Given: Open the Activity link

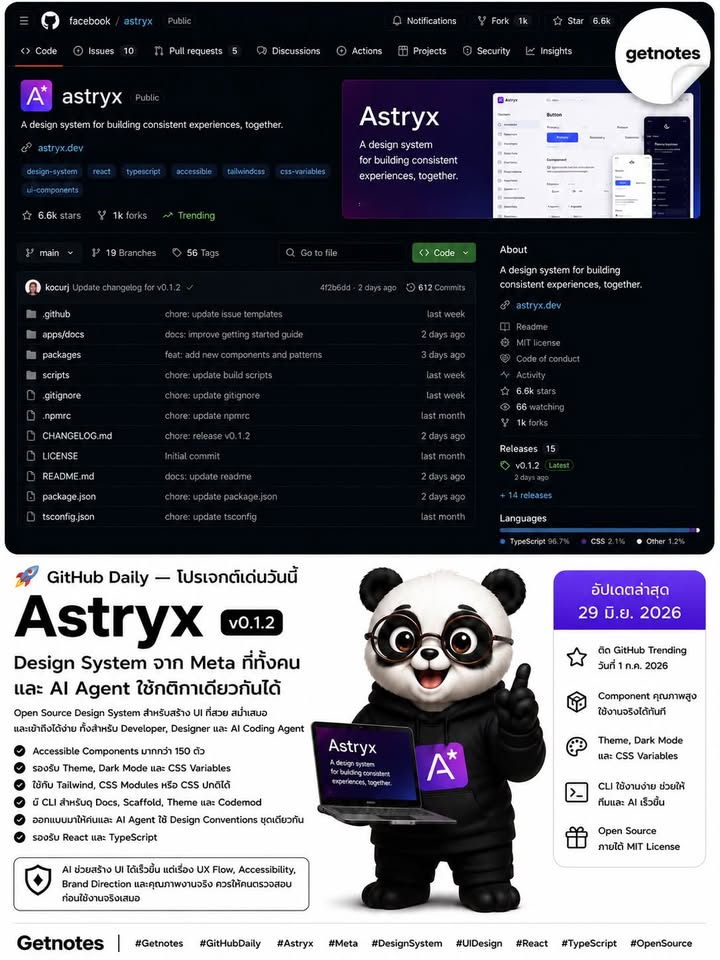Looking at the screenshot, I should (530, 375).
